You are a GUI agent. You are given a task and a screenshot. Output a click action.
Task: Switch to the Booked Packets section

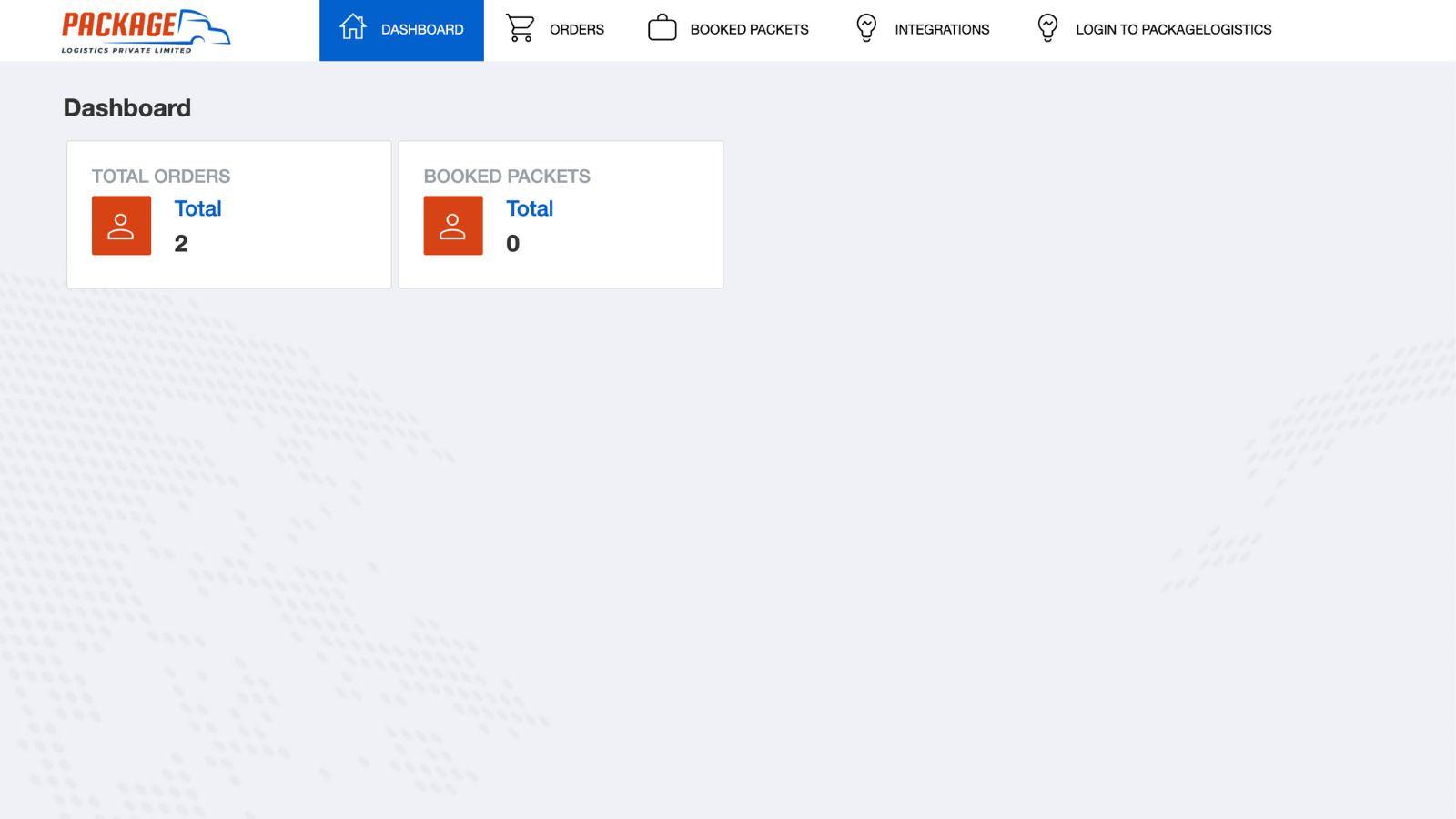pos(749,28)
